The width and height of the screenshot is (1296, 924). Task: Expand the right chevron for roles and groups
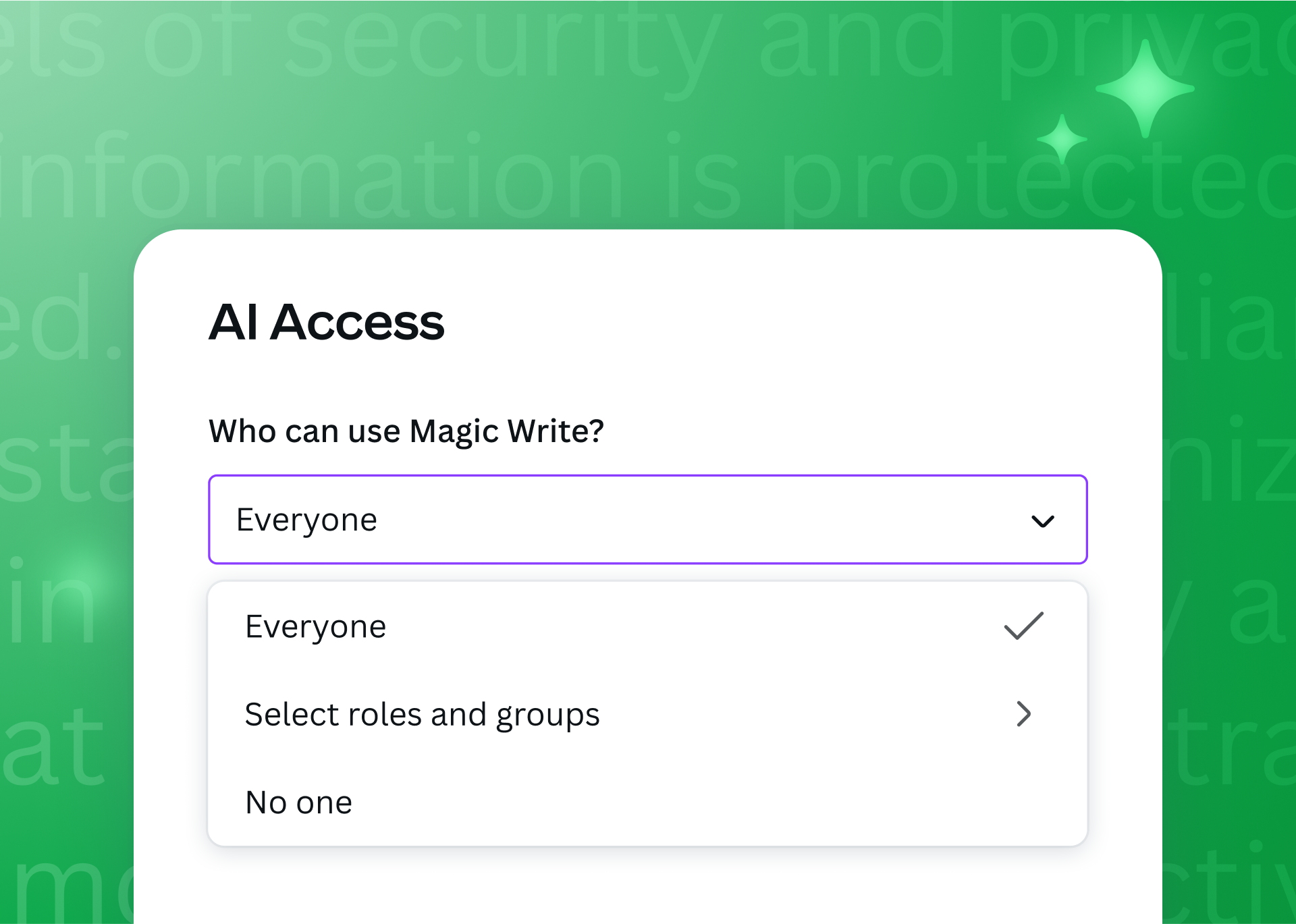(1023, 714)
